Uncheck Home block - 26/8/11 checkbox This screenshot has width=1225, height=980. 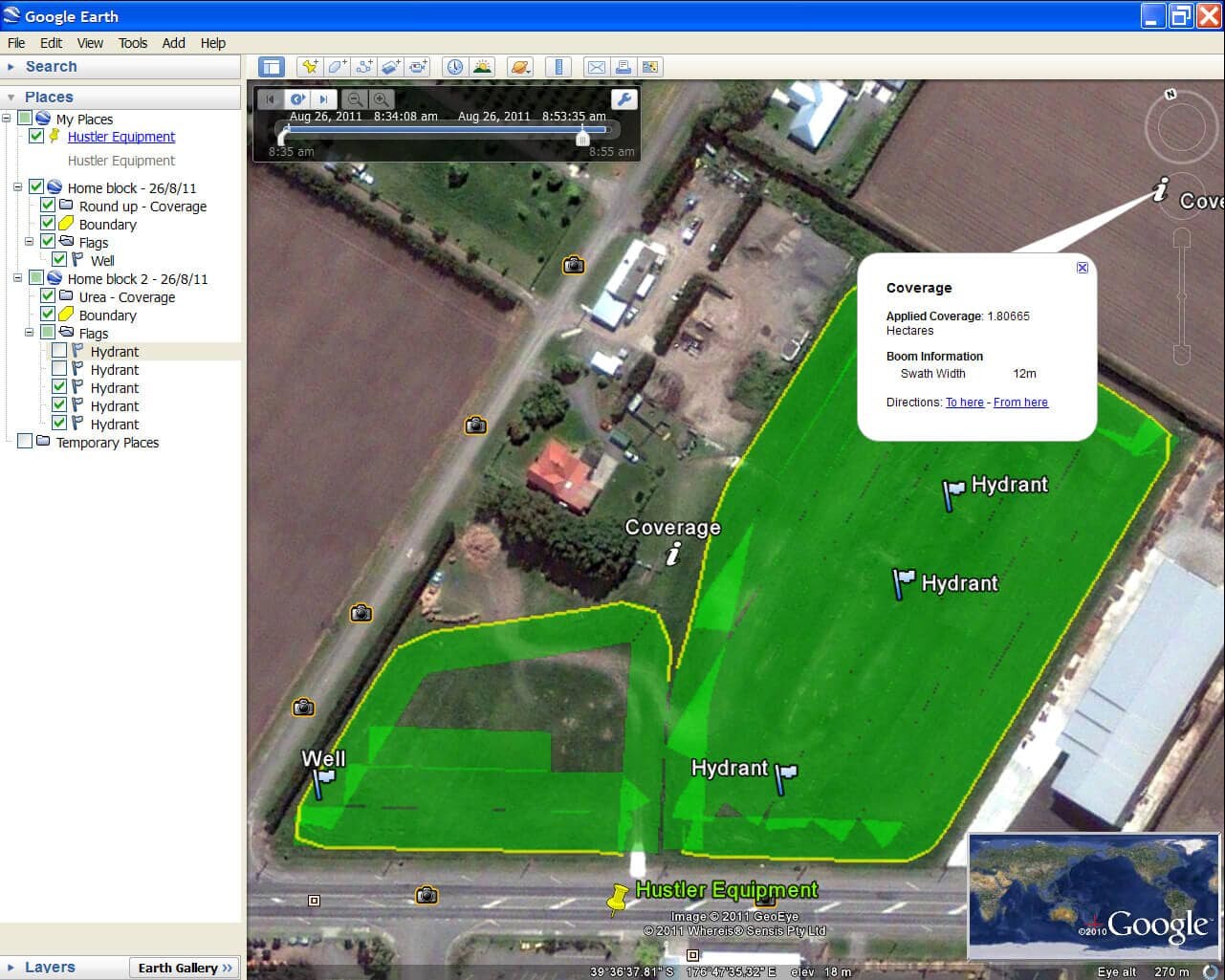coord(36,187)
